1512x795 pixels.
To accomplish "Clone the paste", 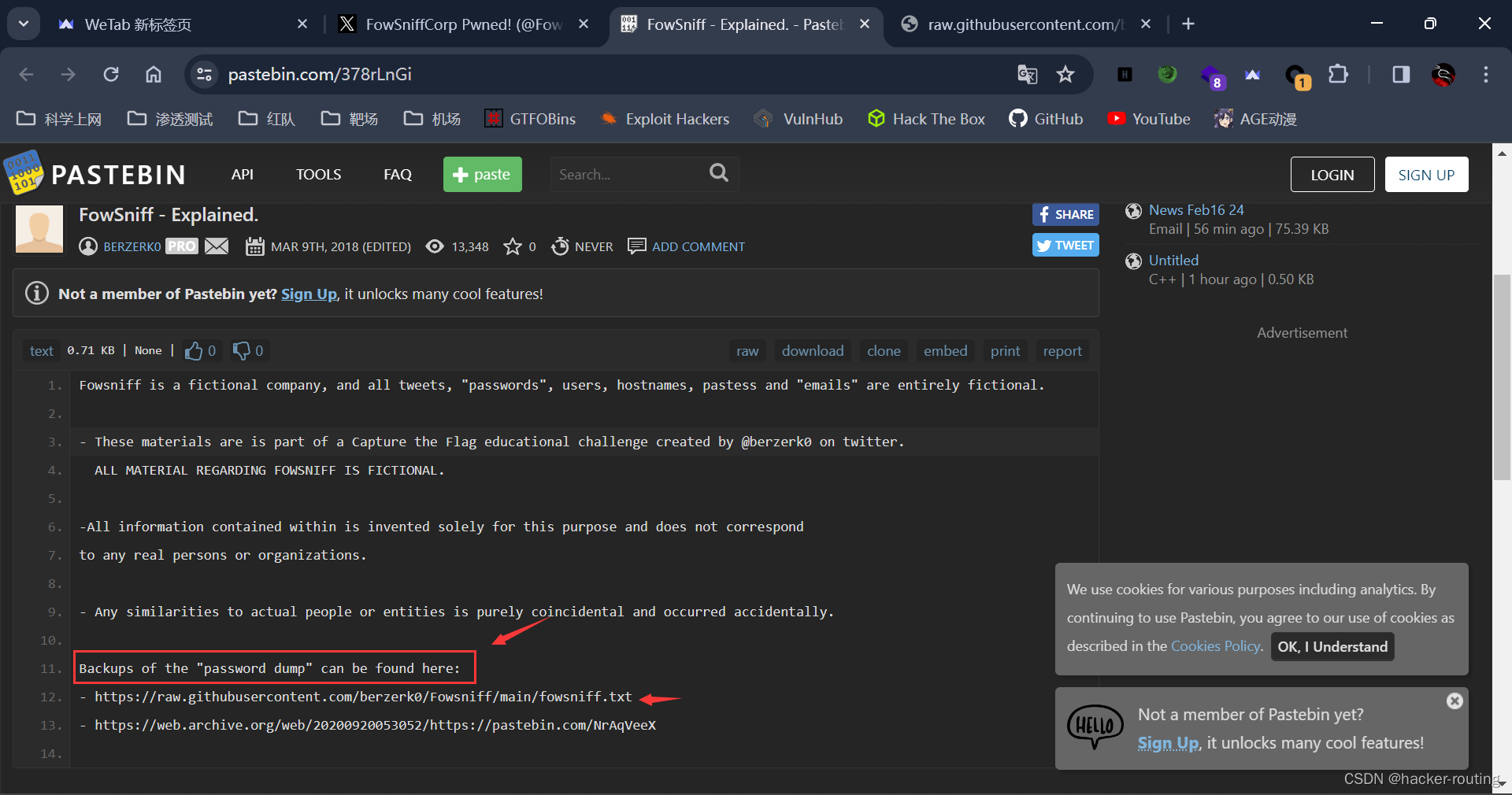I will pos(884,351).
